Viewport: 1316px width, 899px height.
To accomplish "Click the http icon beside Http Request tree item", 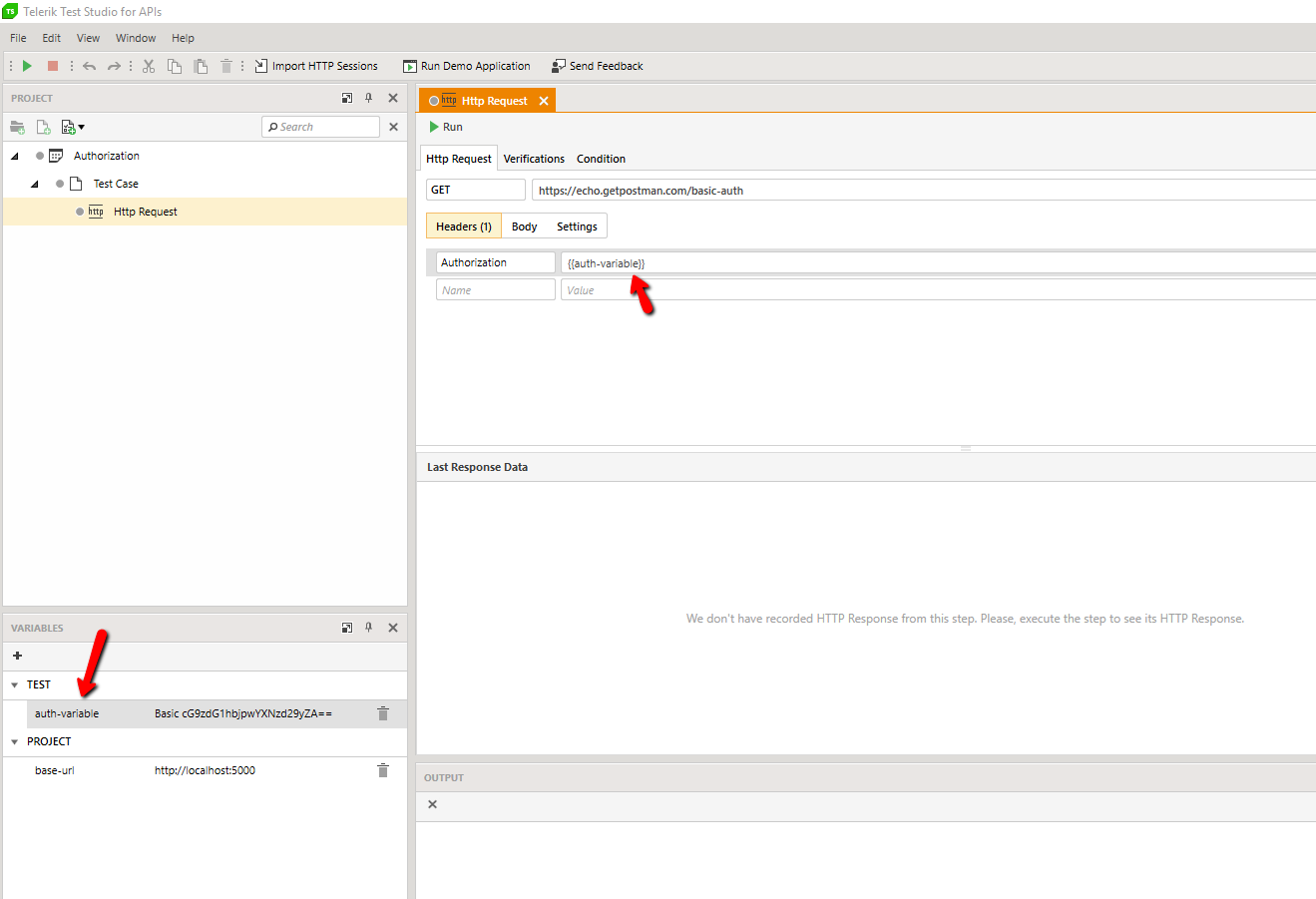I will point(96,212).
